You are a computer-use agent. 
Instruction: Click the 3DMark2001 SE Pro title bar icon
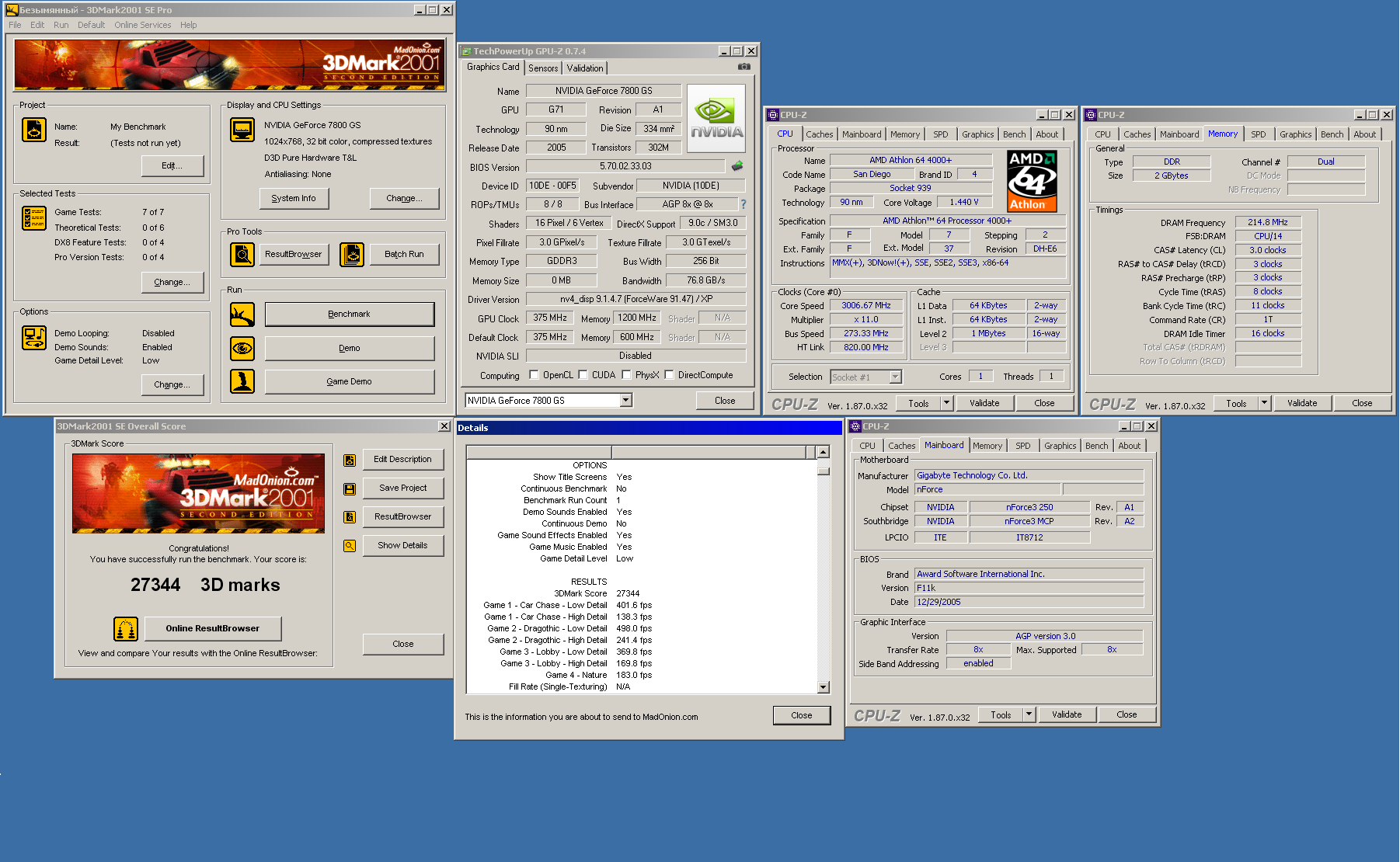pos(12,10)
